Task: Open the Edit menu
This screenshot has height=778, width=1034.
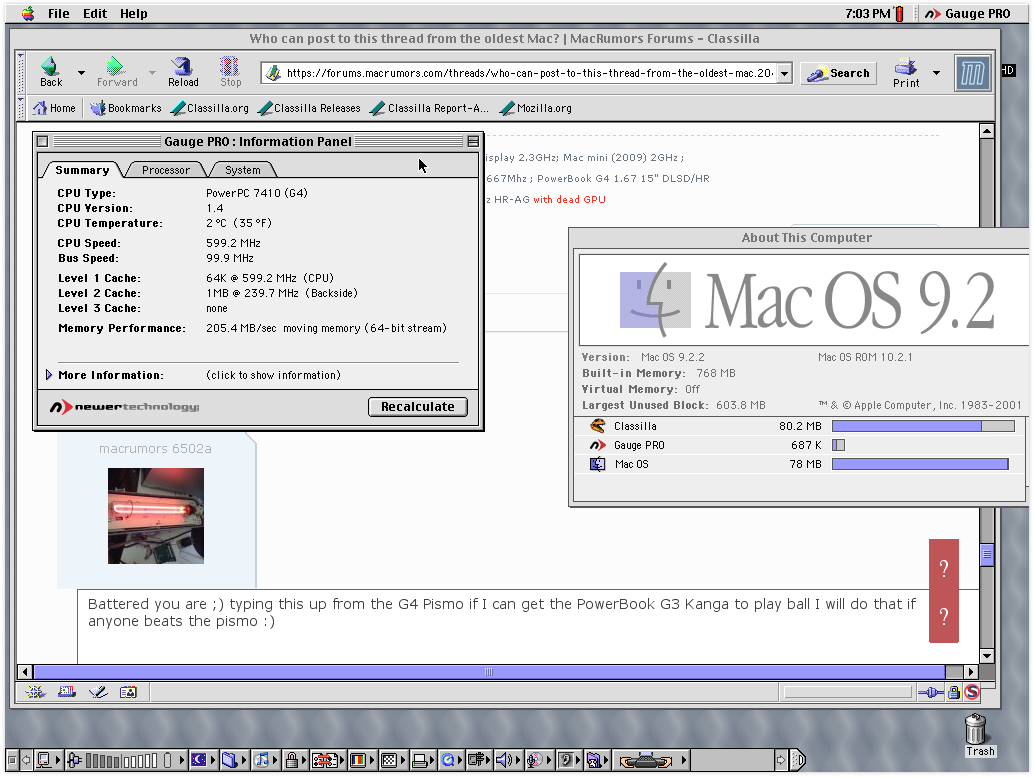Action: tap(95, 13)
